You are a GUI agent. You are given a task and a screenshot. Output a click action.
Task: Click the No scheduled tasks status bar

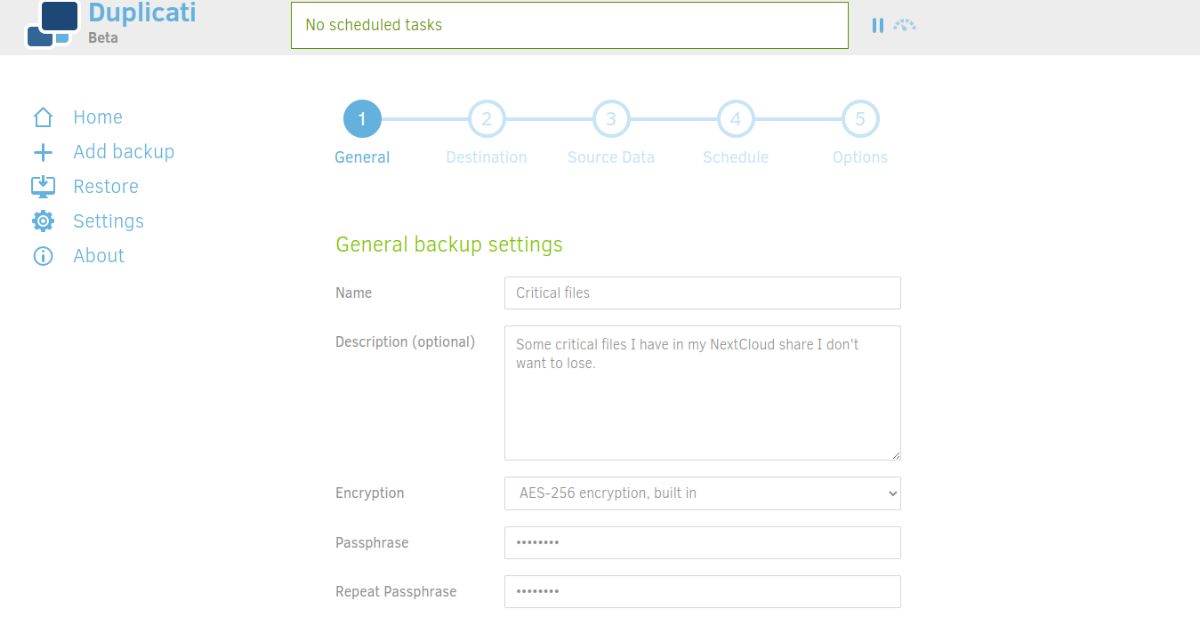coord(570,25)
